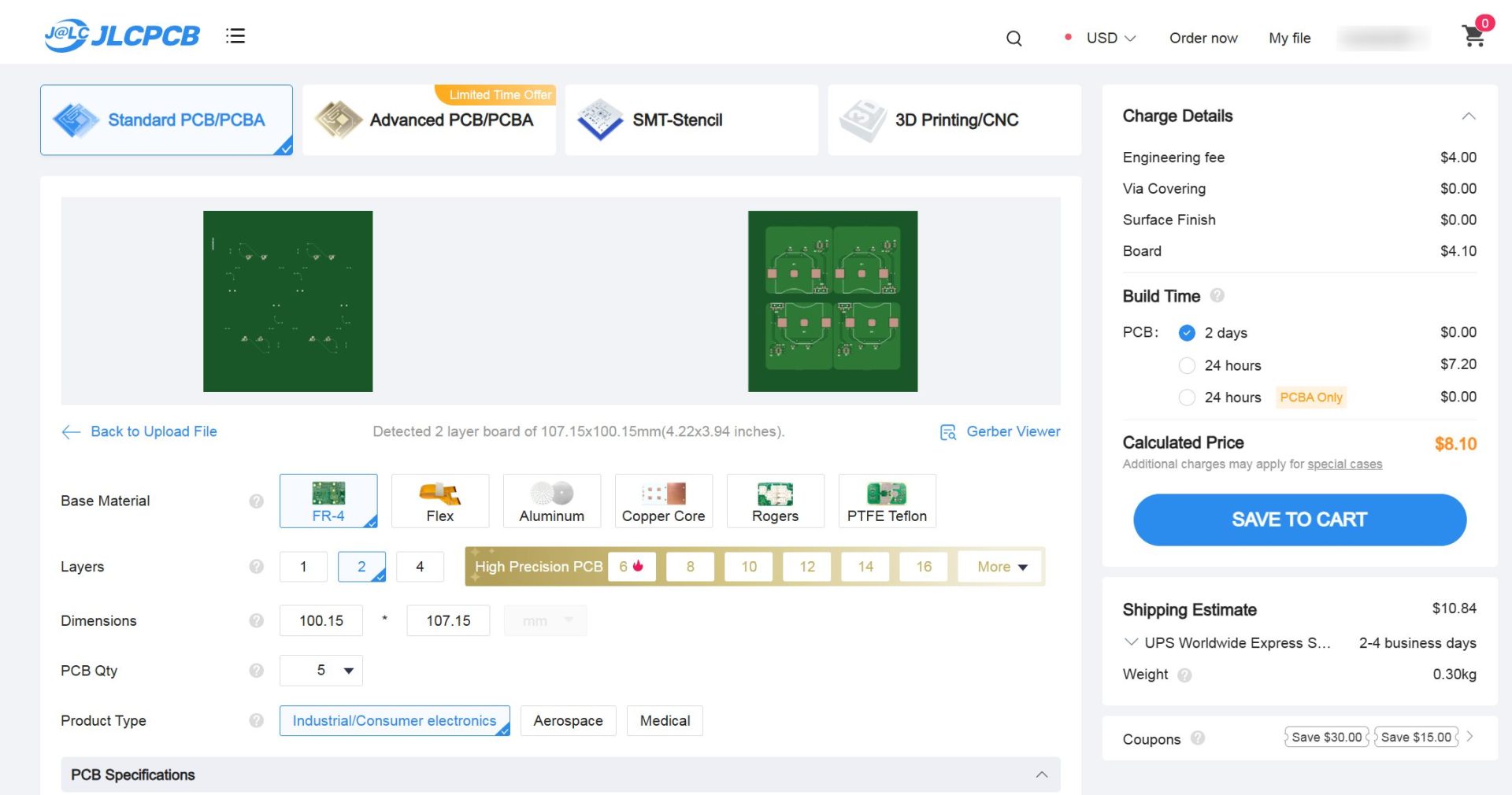Select Aluminum base material

tap(551, 501)
